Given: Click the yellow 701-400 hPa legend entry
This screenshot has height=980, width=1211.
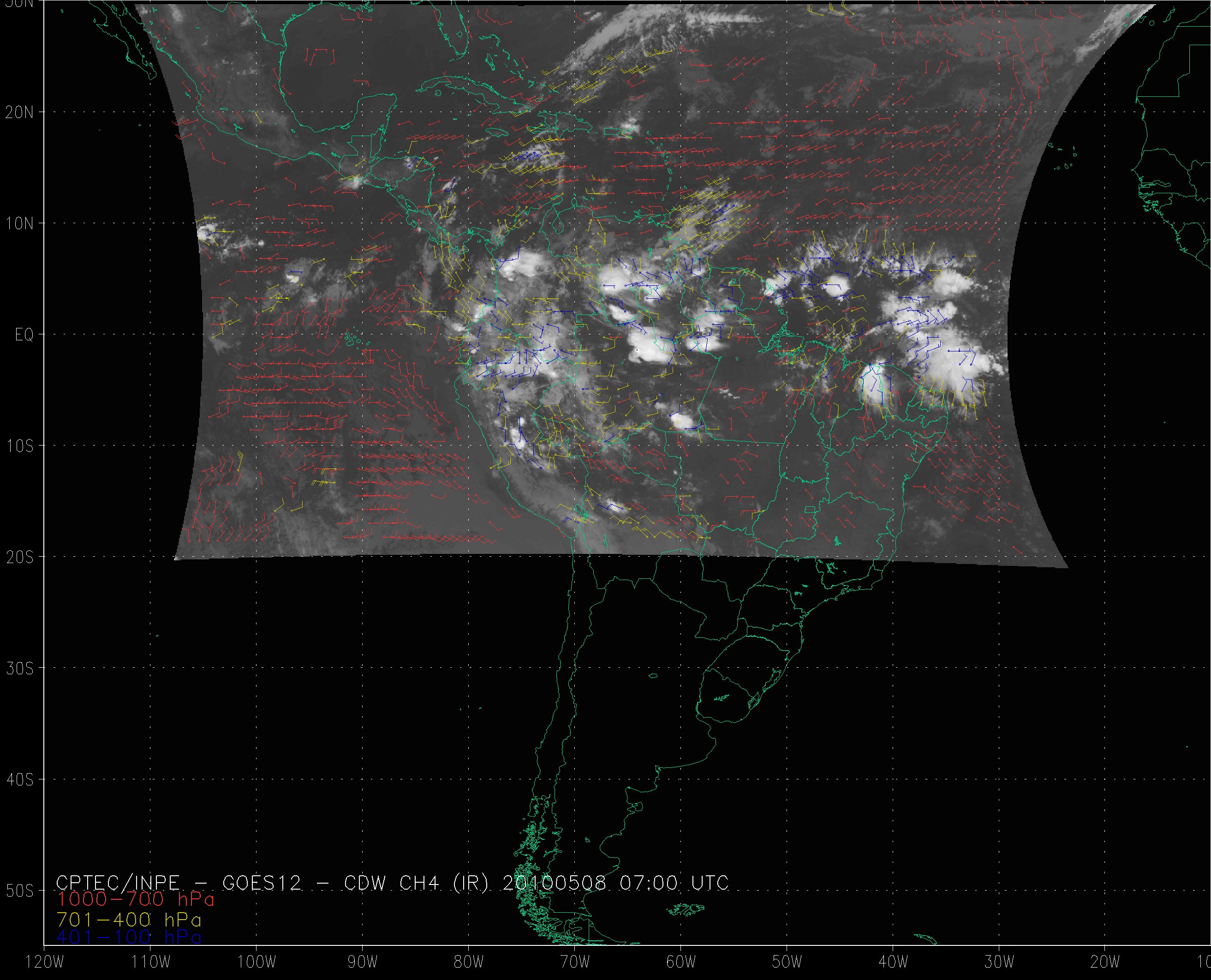Looking at the screenshot, I should (129, 919).
